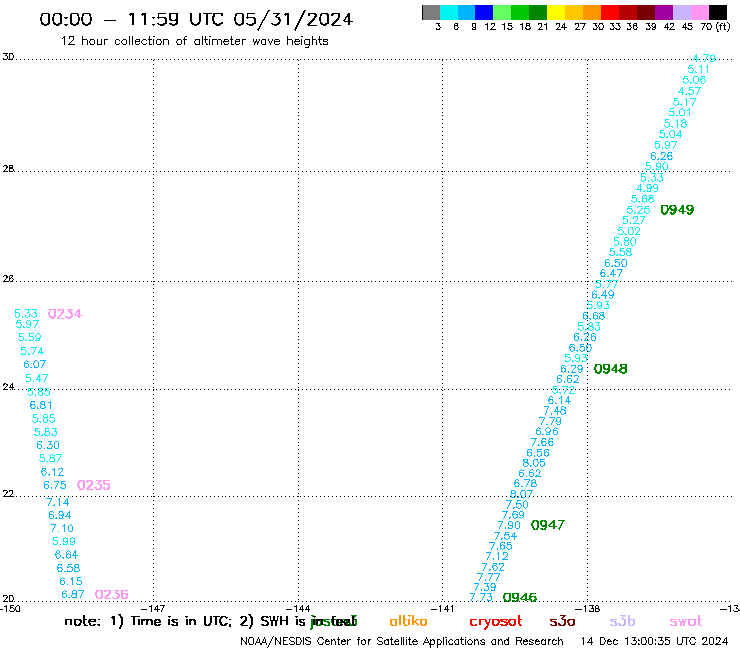Click the wave height value '6.30'
Viewport: 740px width, 650px height.
coord(48,445)
